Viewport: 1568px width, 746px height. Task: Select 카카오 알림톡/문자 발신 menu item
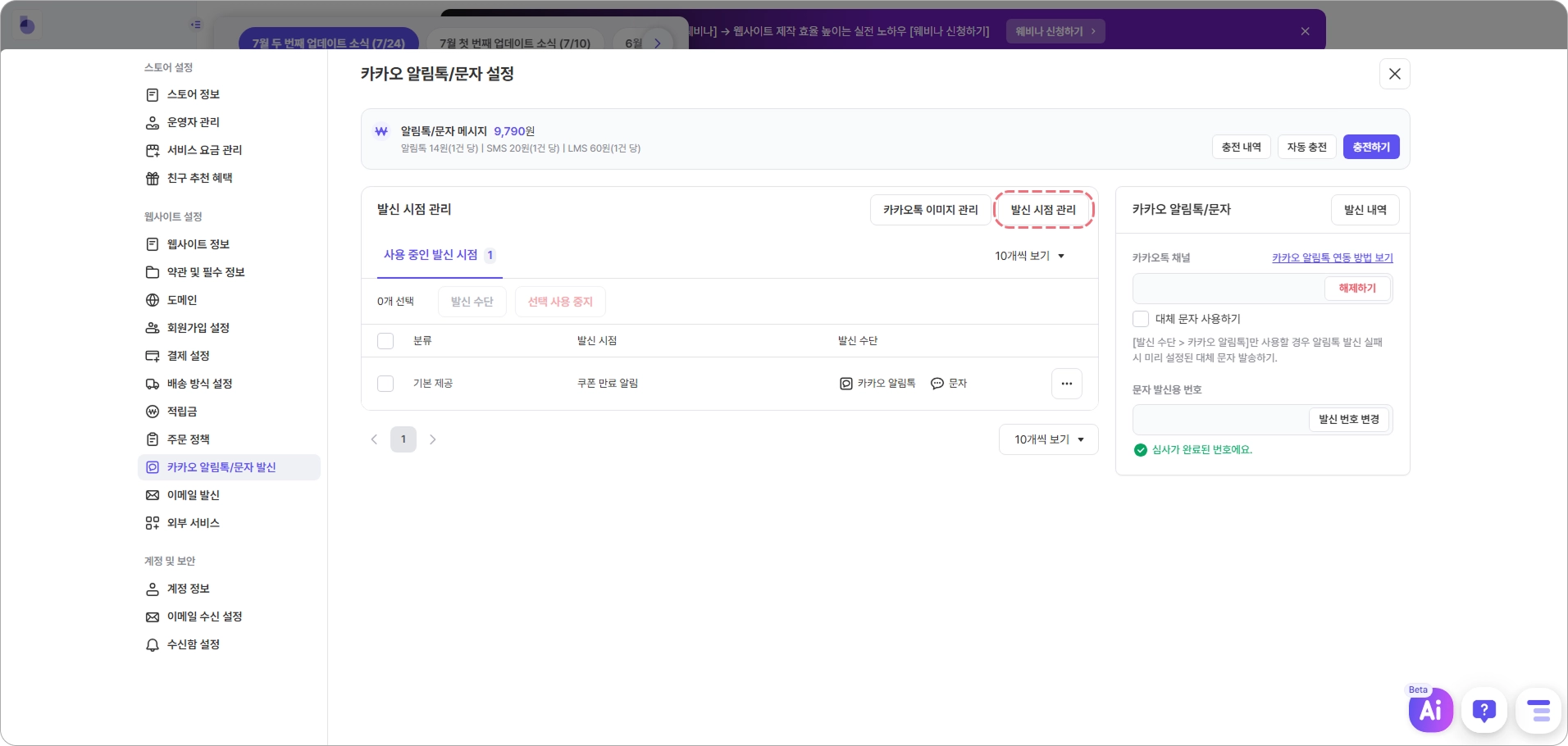pos(229,467)
